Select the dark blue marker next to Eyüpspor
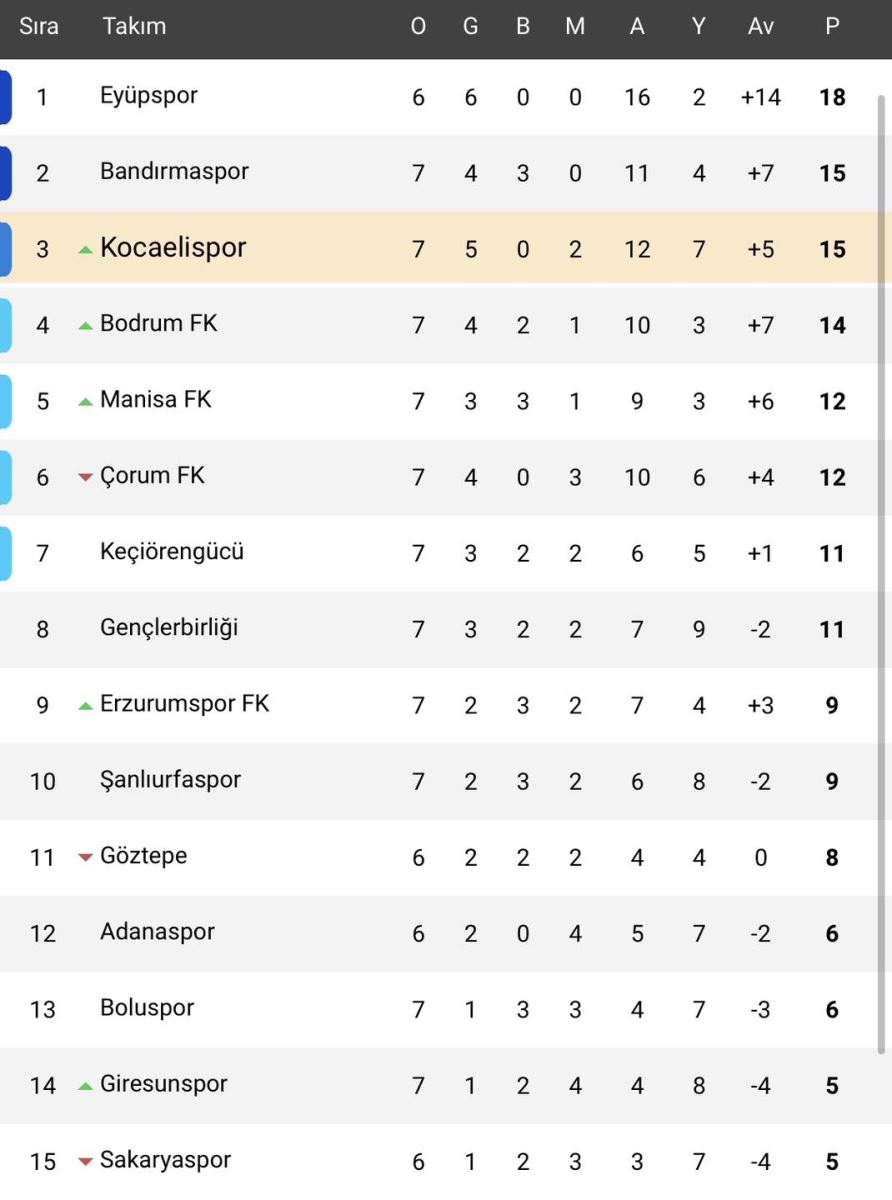The image size is (892, 1200). point(5,97)
